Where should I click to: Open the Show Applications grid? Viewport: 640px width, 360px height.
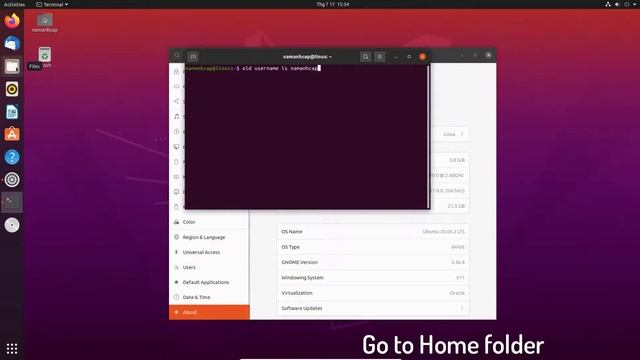click(12, 348)
